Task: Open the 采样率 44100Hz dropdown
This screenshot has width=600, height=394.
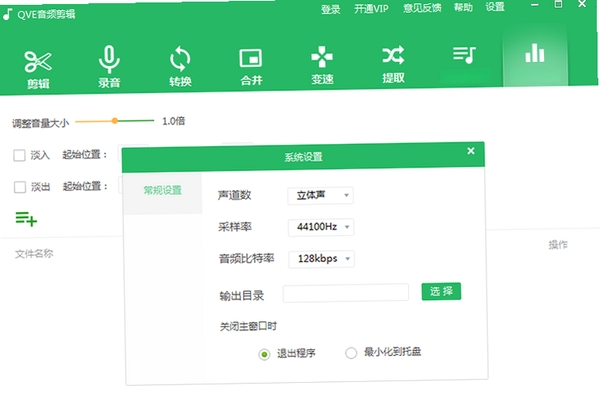Action: [321, 227]
